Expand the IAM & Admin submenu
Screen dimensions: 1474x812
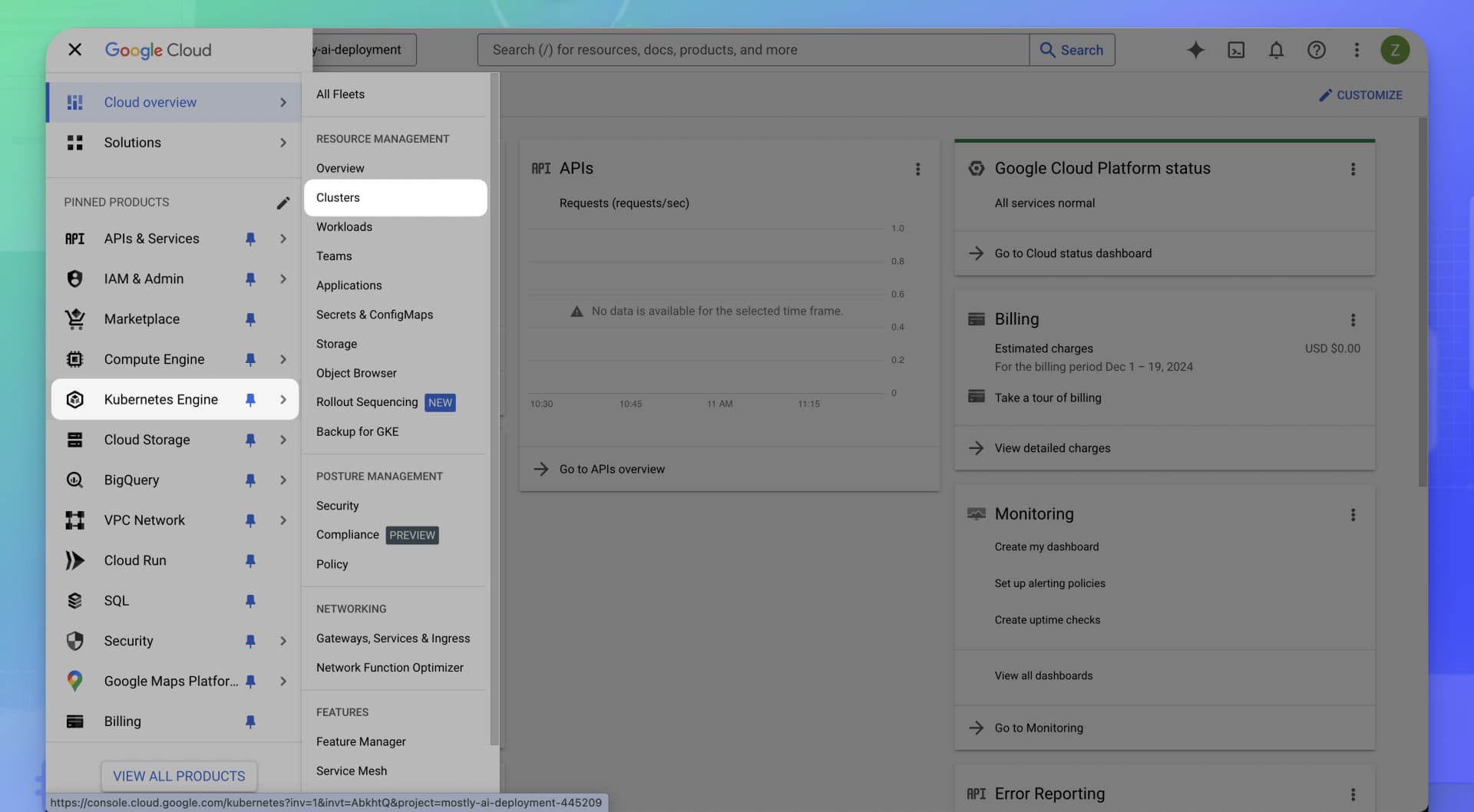click(x=283, y=279)
